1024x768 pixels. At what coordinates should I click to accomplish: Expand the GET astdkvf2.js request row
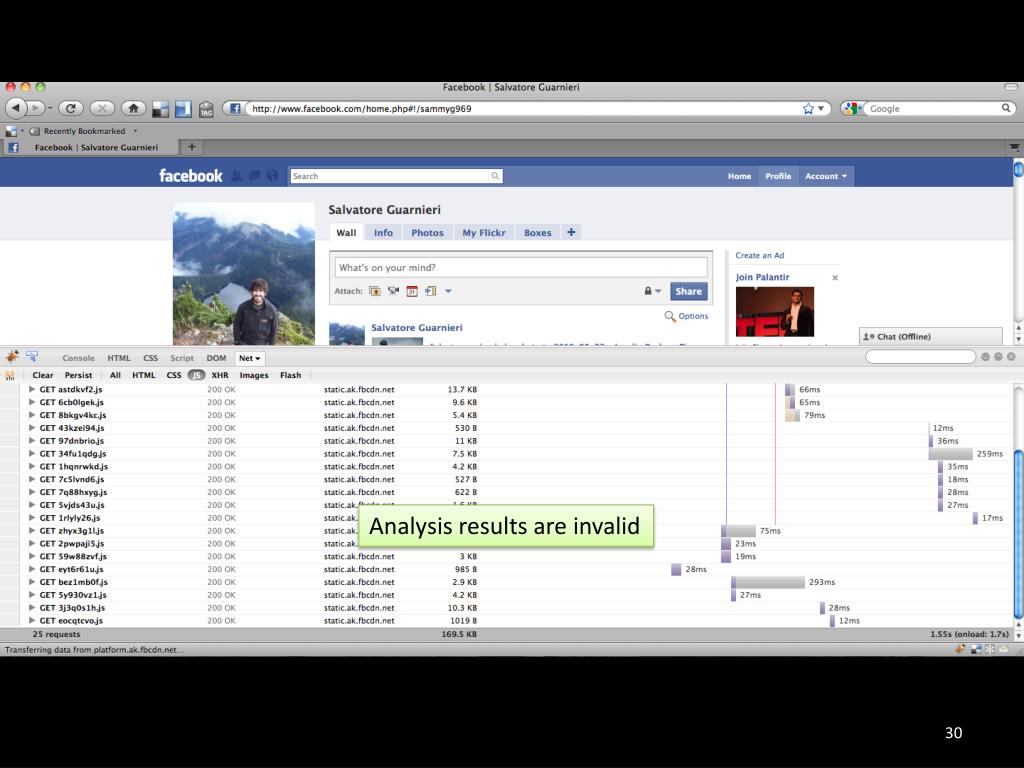(x=31, y=389)
